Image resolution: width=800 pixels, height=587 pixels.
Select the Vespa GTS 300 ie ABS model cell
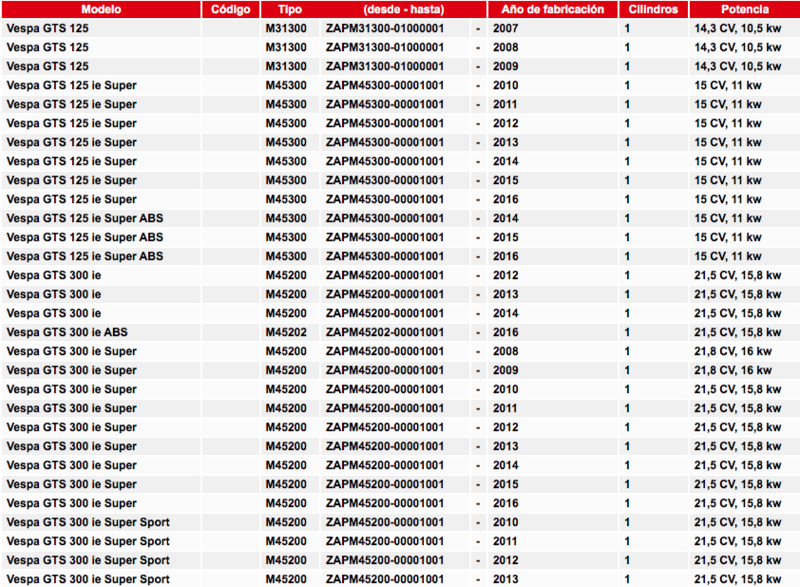coord(67,333)
